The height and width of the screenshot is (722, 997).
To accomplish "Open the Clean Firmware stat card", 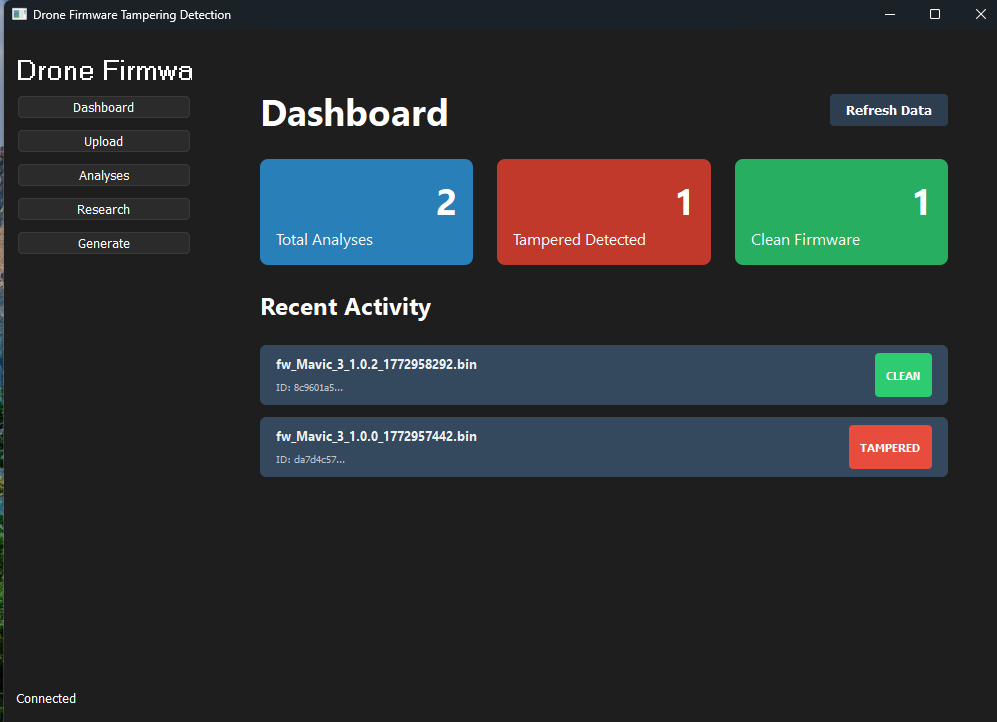I will pos(840,212).
